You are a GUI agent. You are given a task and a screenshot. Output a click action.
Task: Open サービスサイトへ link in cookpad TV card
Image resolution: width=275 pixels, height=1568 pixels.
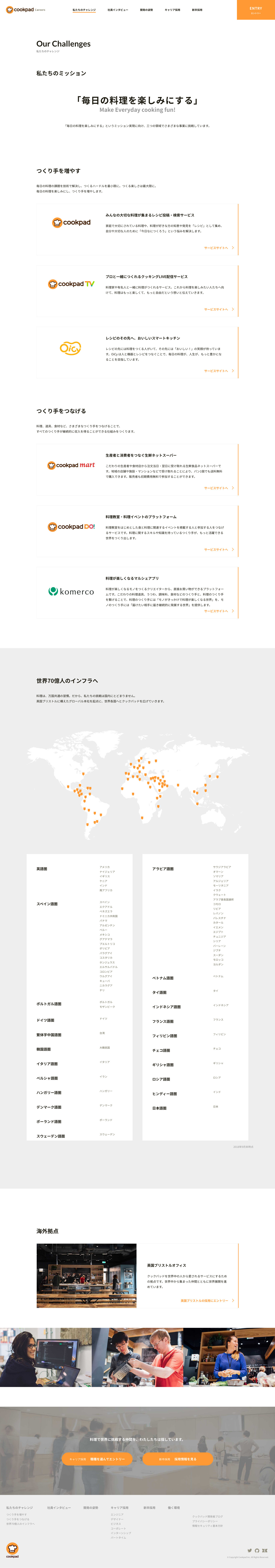216,309
